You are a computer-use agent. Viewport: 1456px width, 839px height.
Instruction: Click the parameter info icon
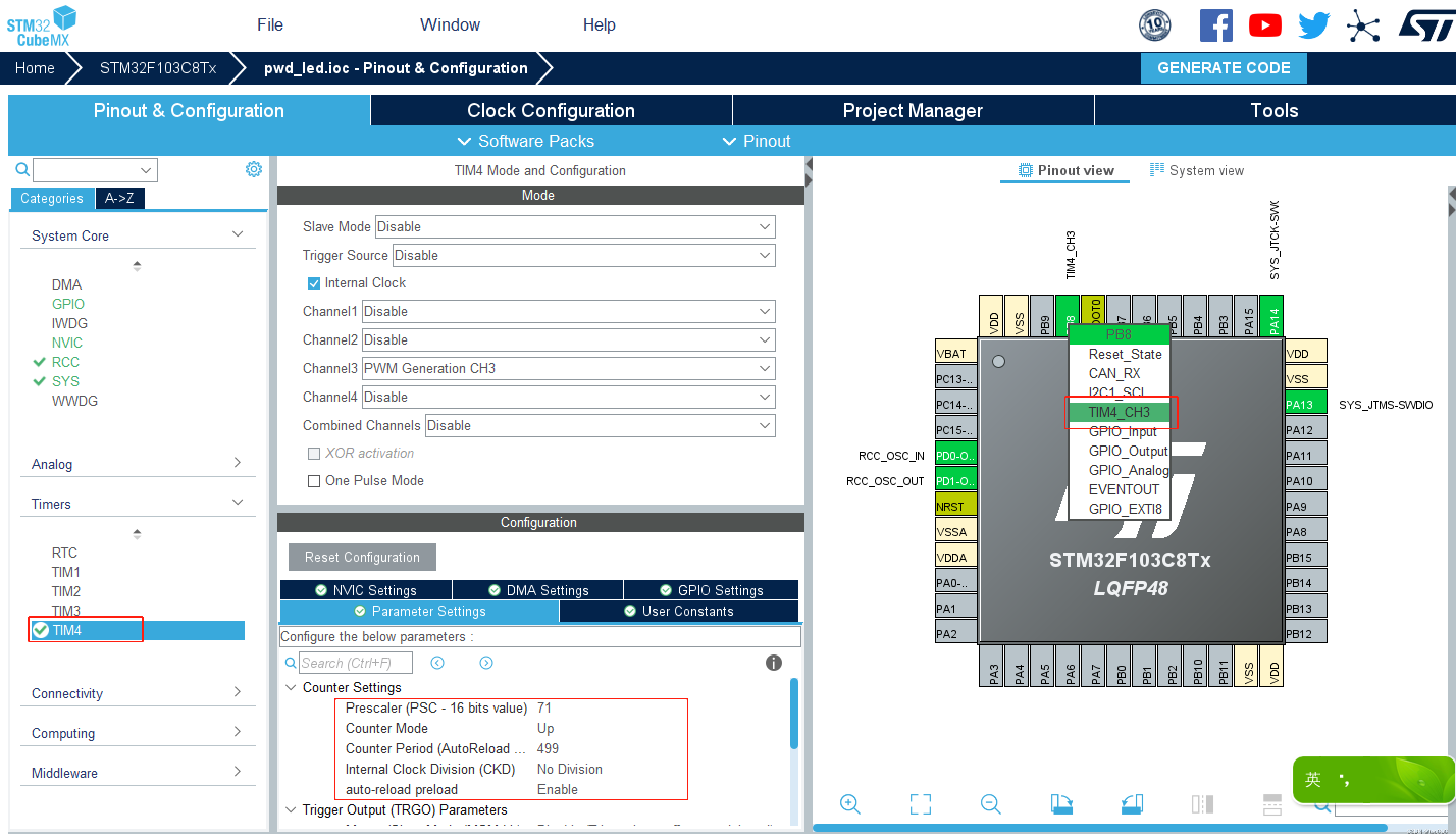(x=773, y=663)
